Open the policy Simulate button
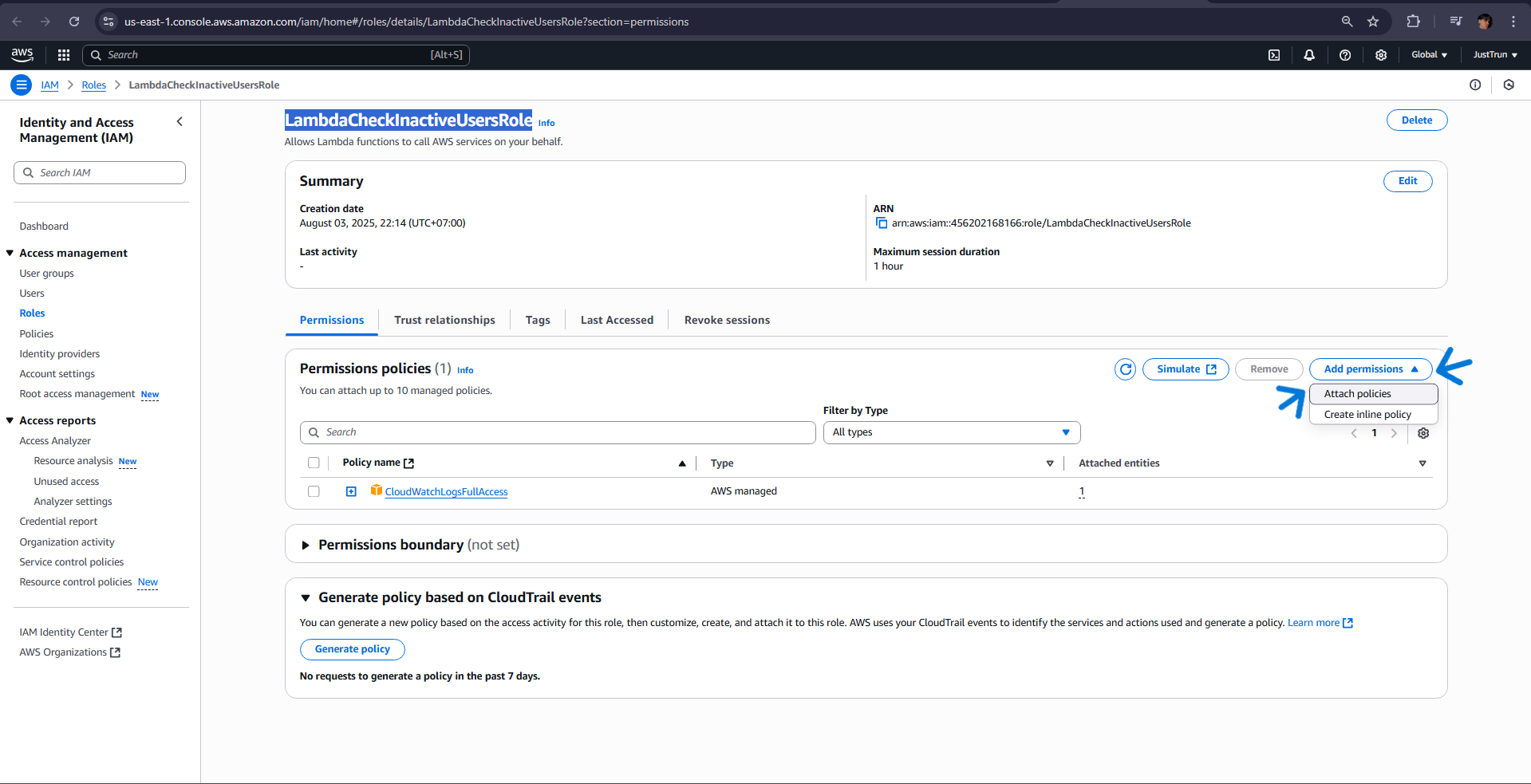Image resolution: width=1531 pixels, height=784 pixels. point(1186,369)
